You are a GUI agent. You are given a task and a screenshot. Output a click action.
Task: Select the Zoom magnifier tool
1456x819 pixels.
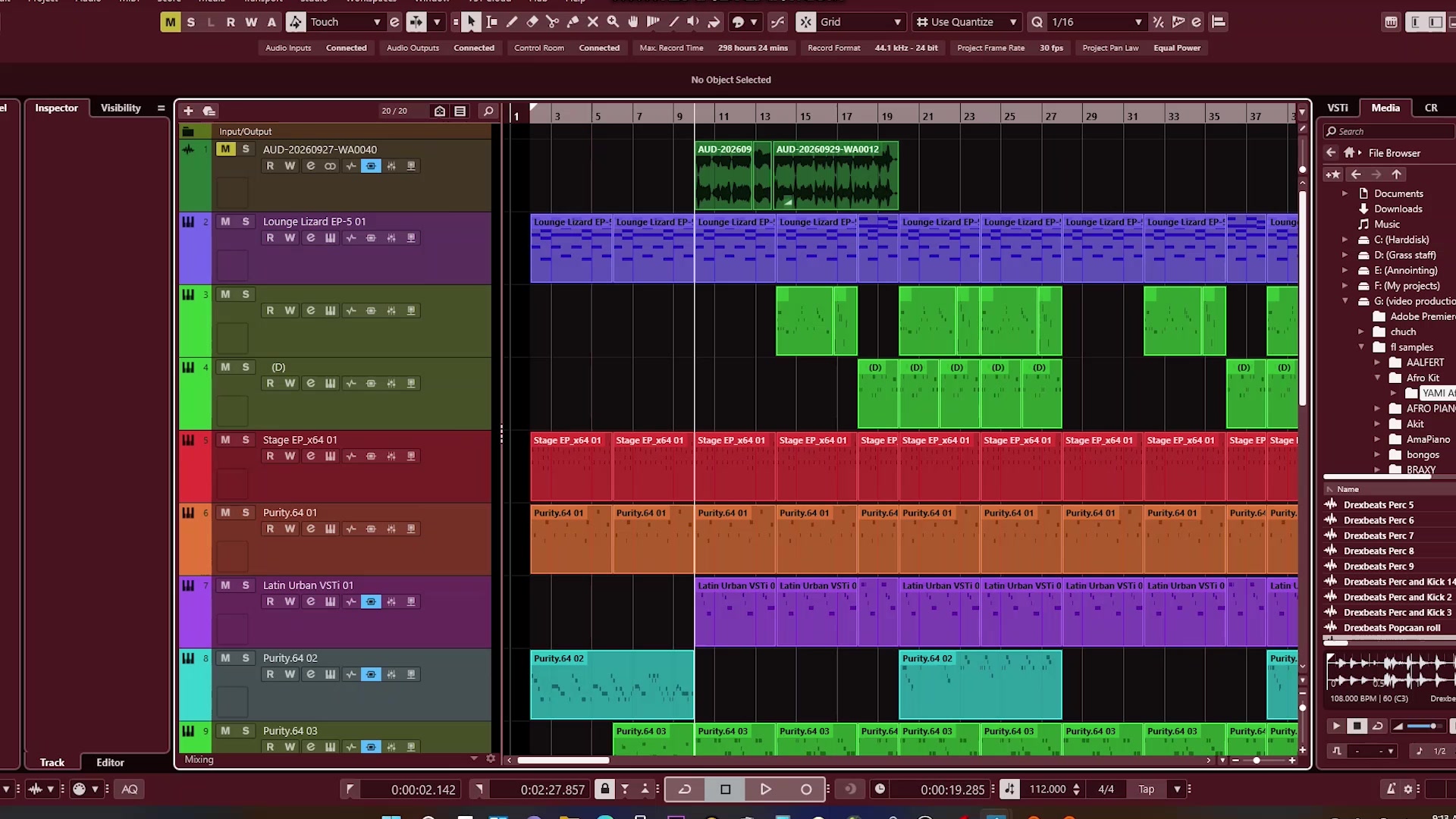coord(613,22)
